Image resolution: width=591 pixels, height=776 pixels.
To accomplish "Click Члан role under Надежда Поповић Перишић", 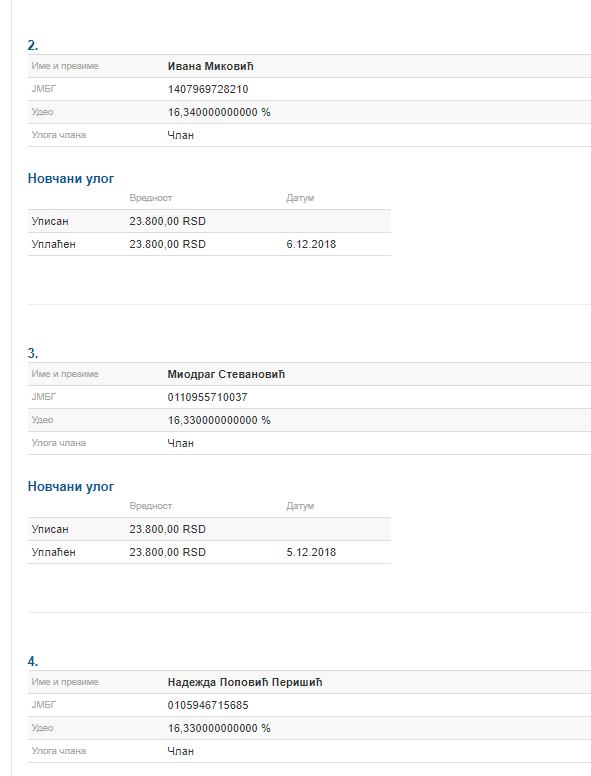I will (x=181, y=751).
